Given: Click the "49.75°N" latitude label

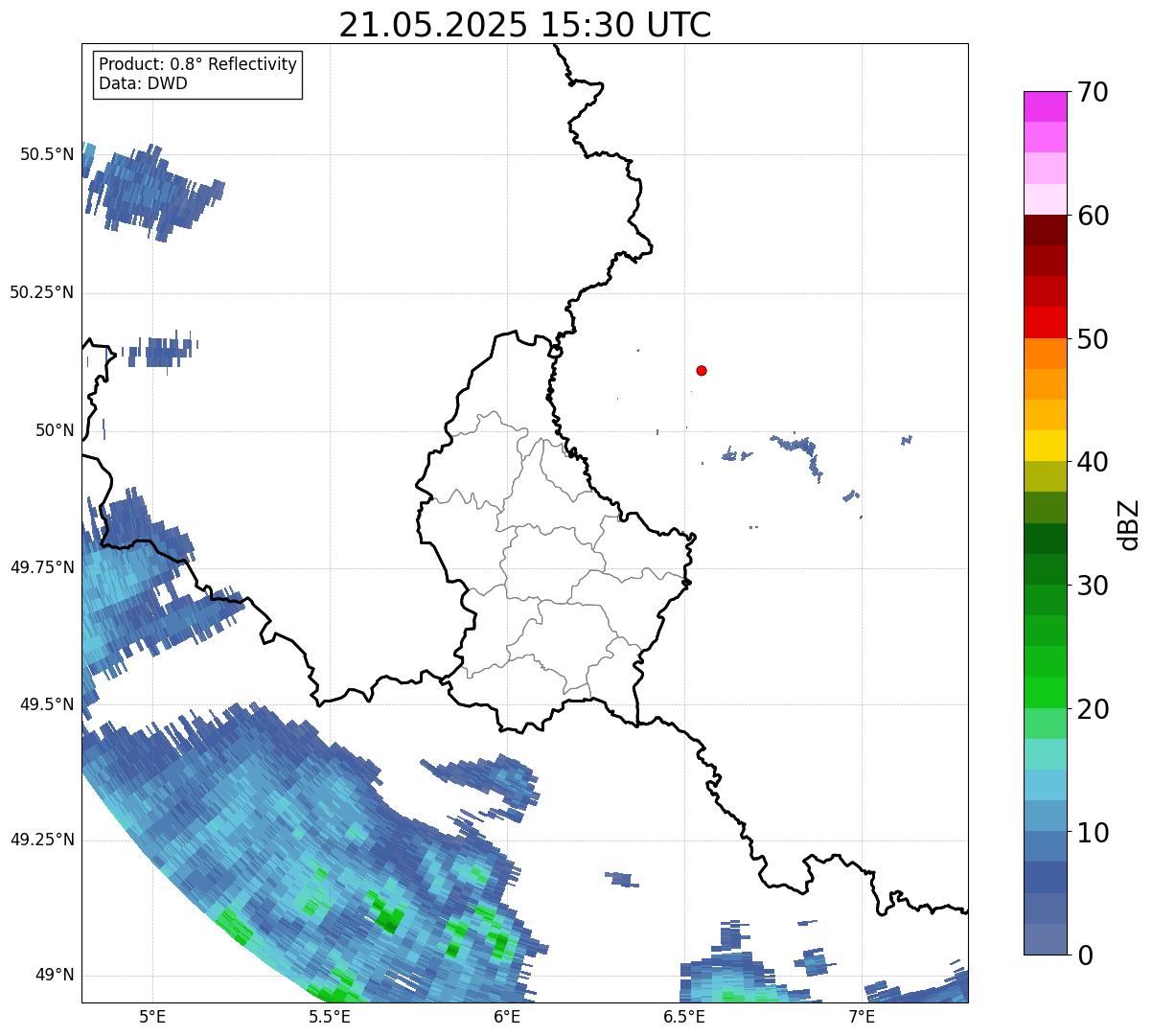Looking at the screenshot, I should pos(41,567).
